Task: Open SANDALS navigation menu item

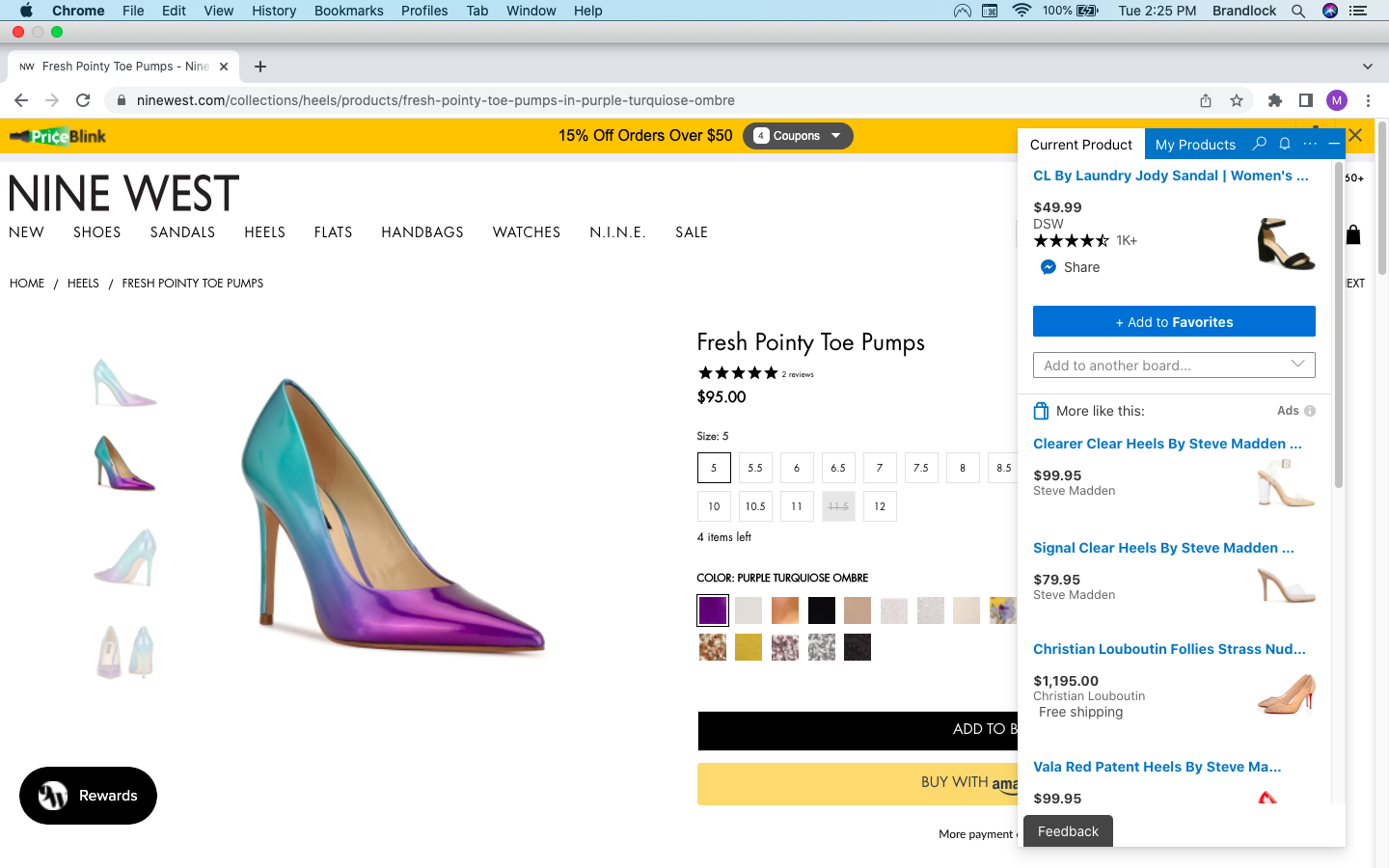Action: (182, 232)
